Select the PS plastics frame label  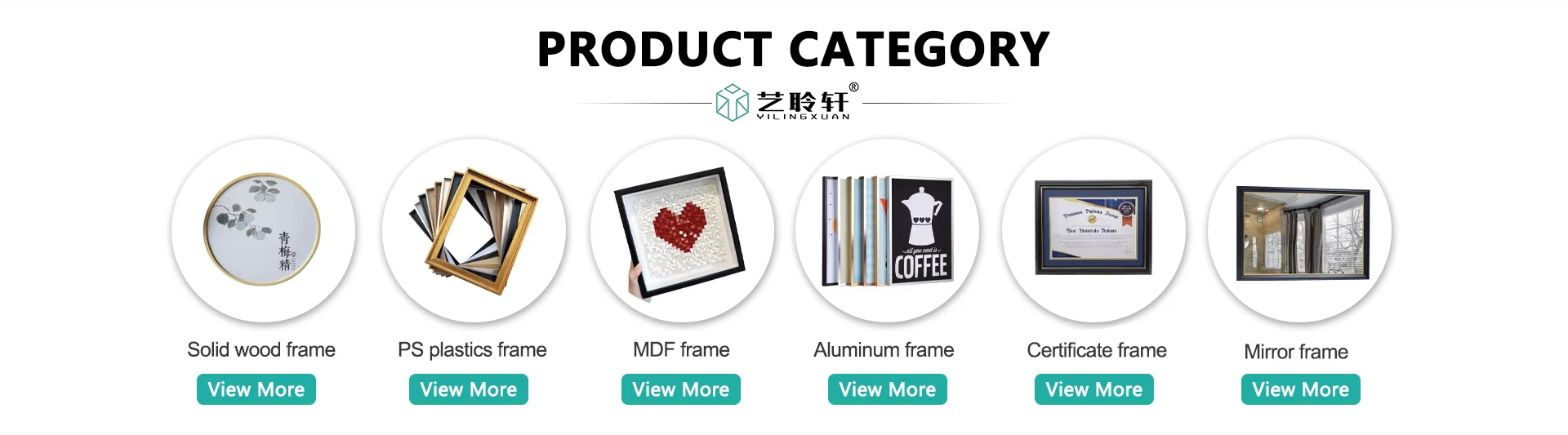point(472,350)
